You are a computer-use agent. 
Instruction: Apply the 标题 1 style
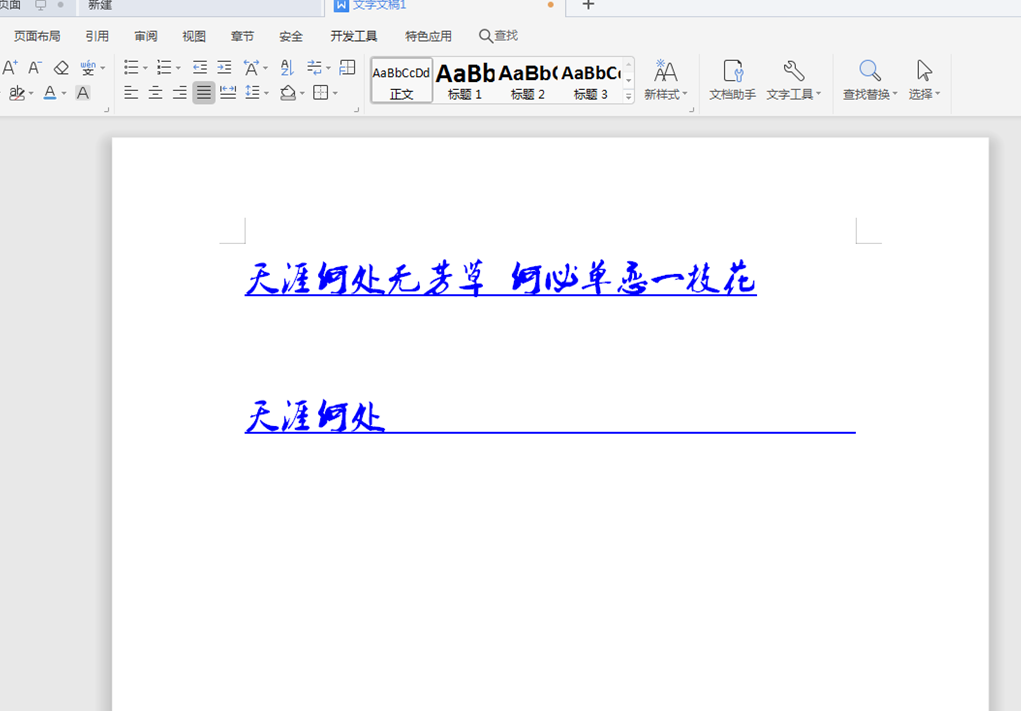(x=465, y=80)
